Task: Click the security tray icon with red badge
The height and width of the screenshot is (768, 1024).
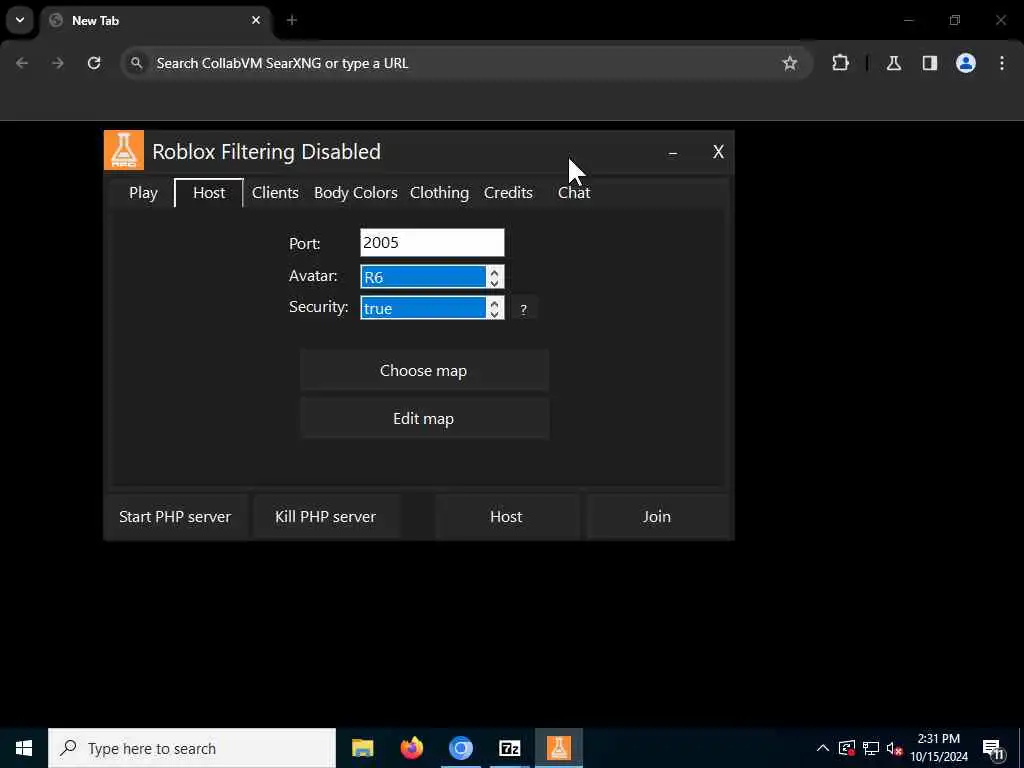Action: [847, 748]
